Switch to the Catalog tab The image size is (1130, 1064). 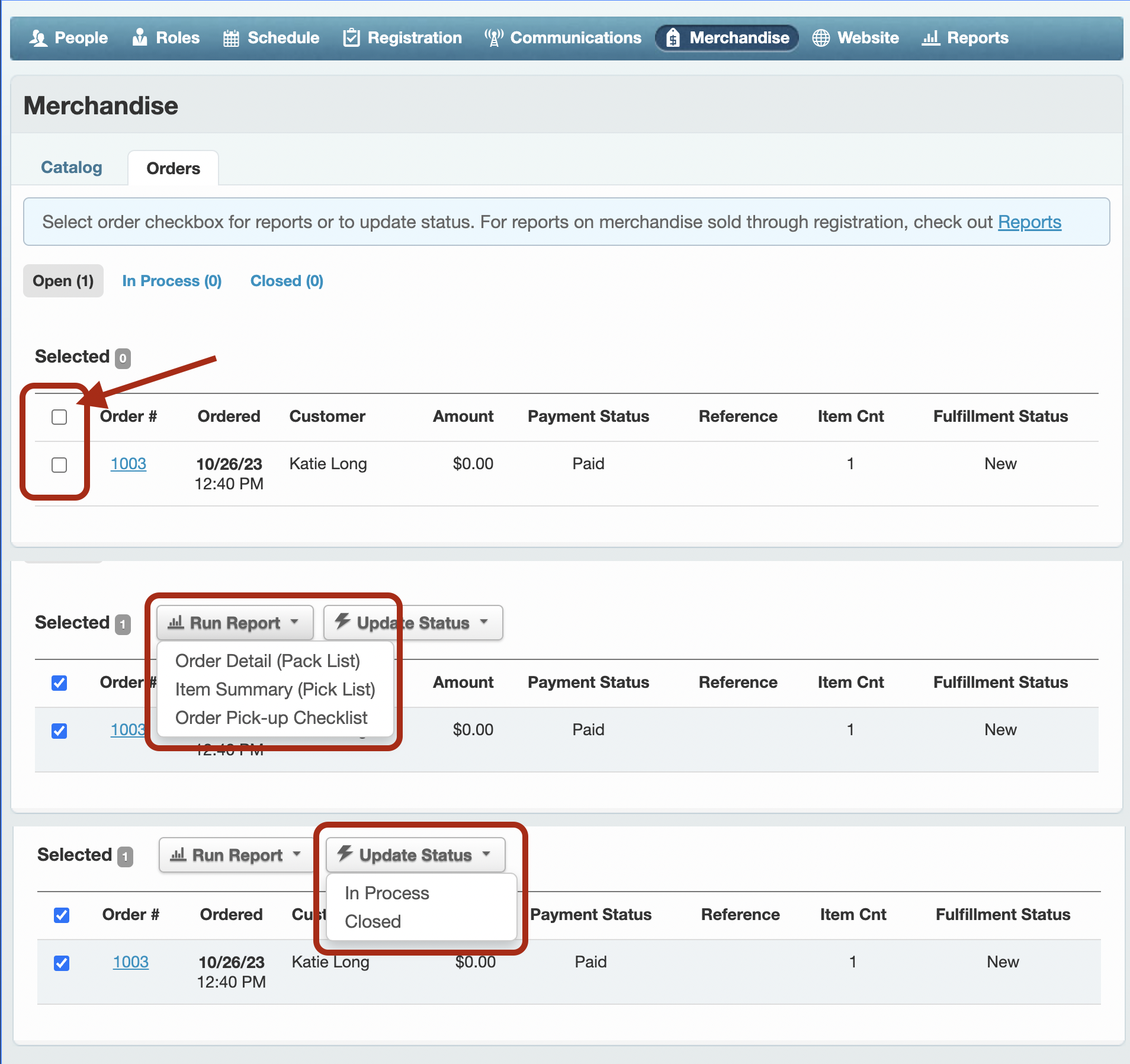tap(72, 168)
